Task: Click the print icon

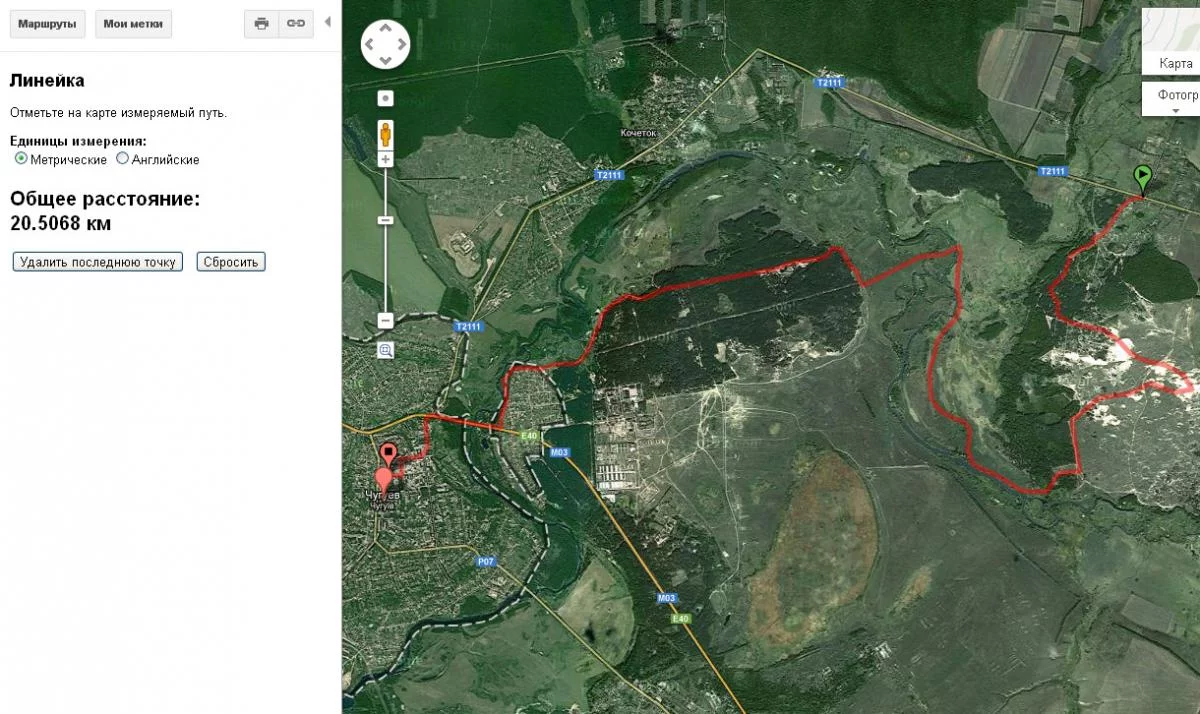Action: point(261,24)
